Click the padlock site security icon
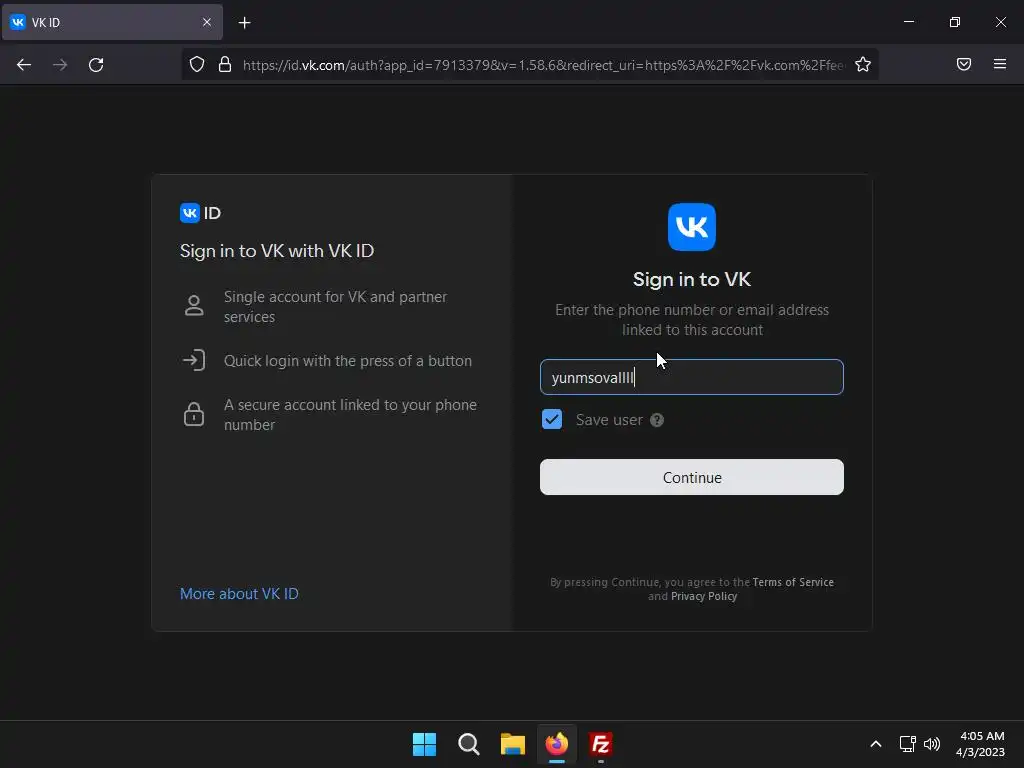 [x=225, y=64]
